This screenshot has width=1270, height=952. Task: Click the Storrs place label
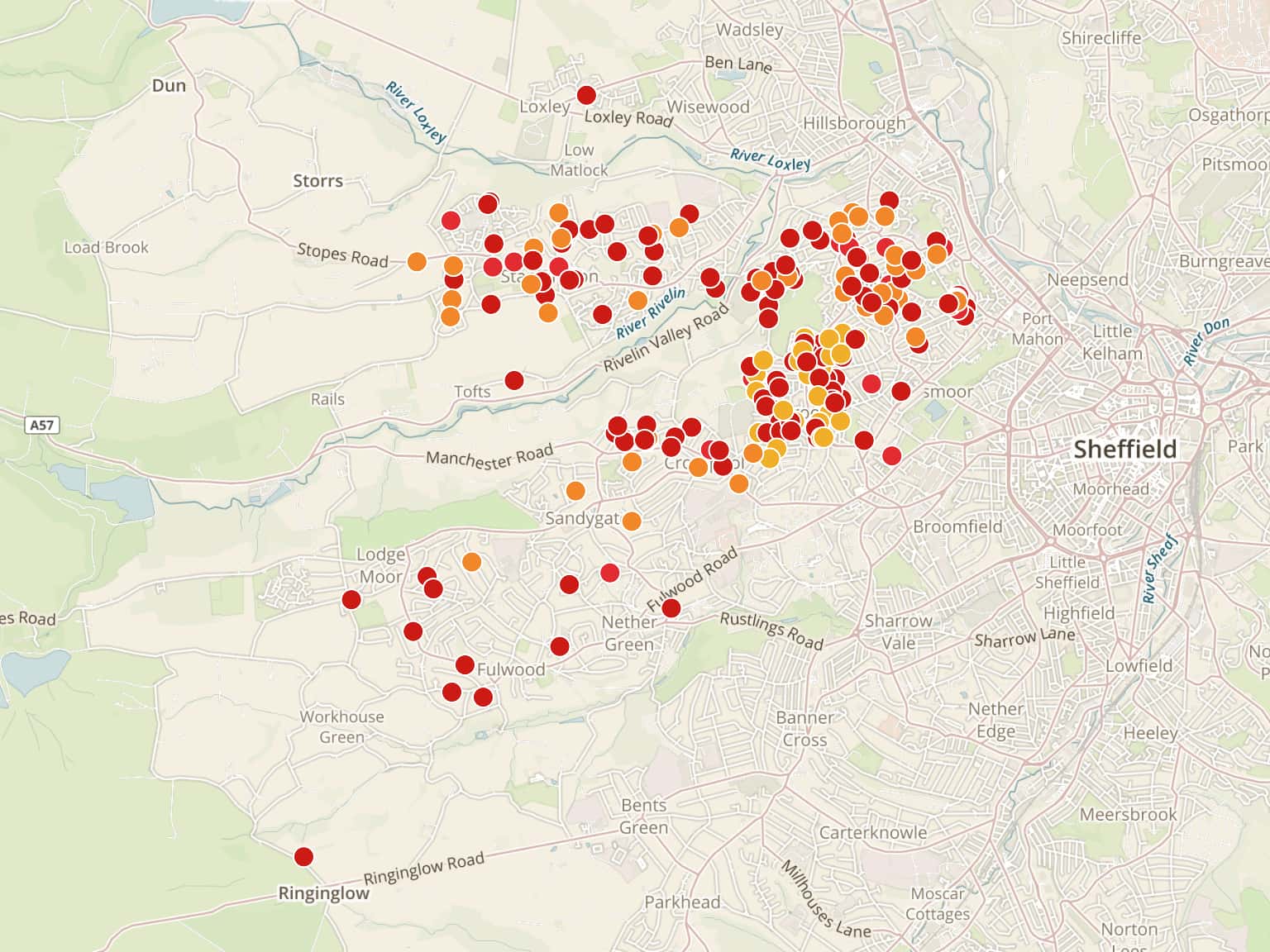click(317, 180)
